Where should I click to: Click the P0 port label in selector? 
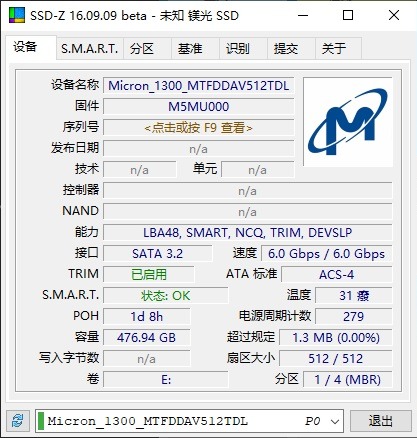click(x=313, y=421)
